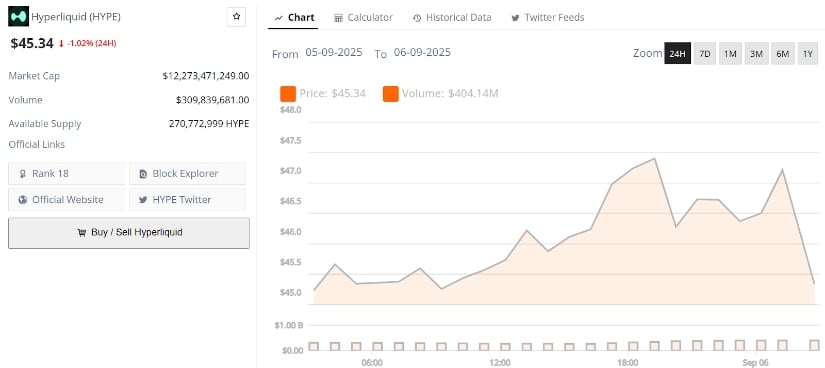Viewport: 825px width, 368px height.
Task: Toggle the Volume series legend
Action: pos(440,94)
